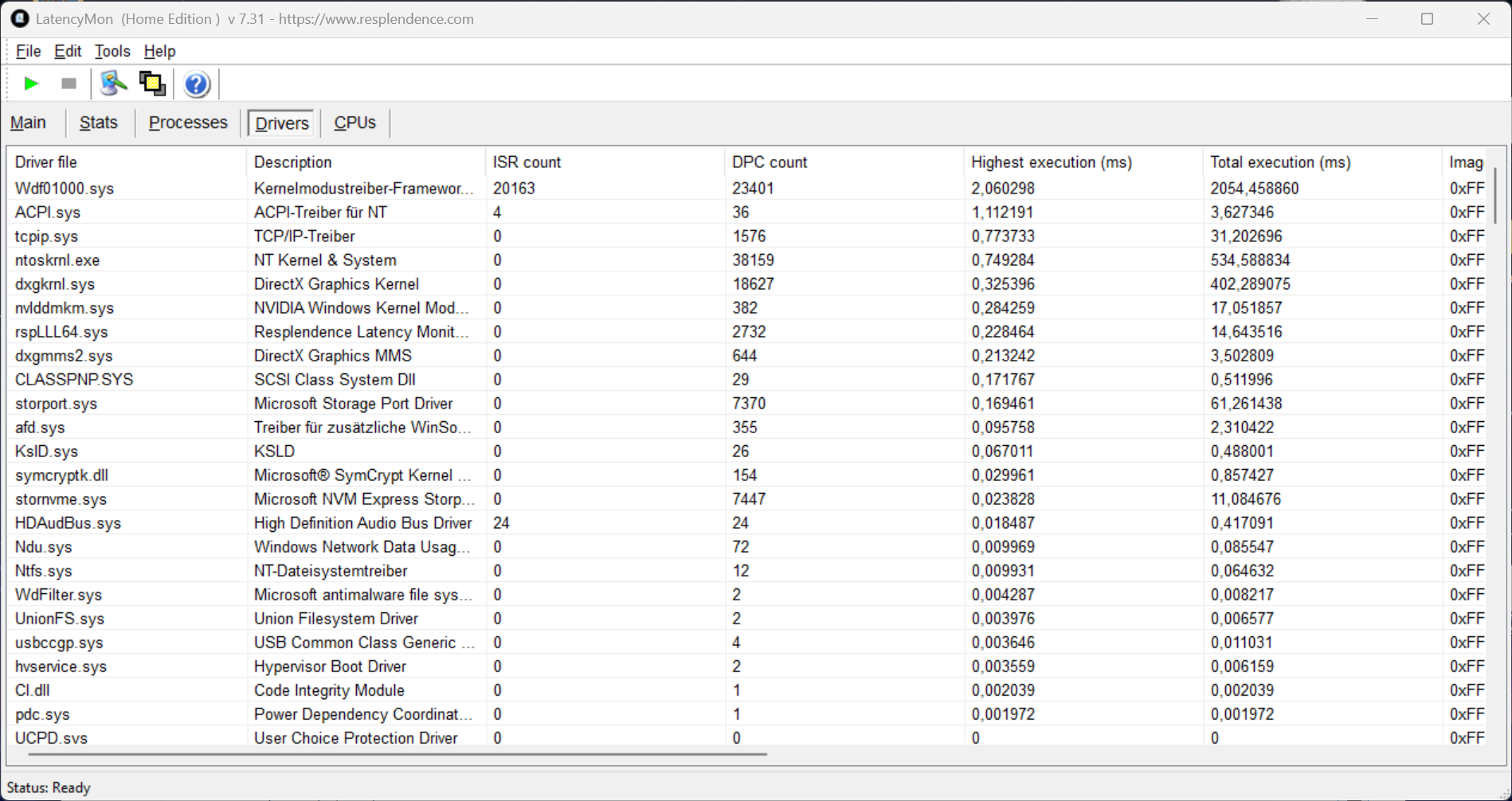Switch to the Stats tab
The height and width of the screenshot is (801, 1512).
tap(99, 123)
